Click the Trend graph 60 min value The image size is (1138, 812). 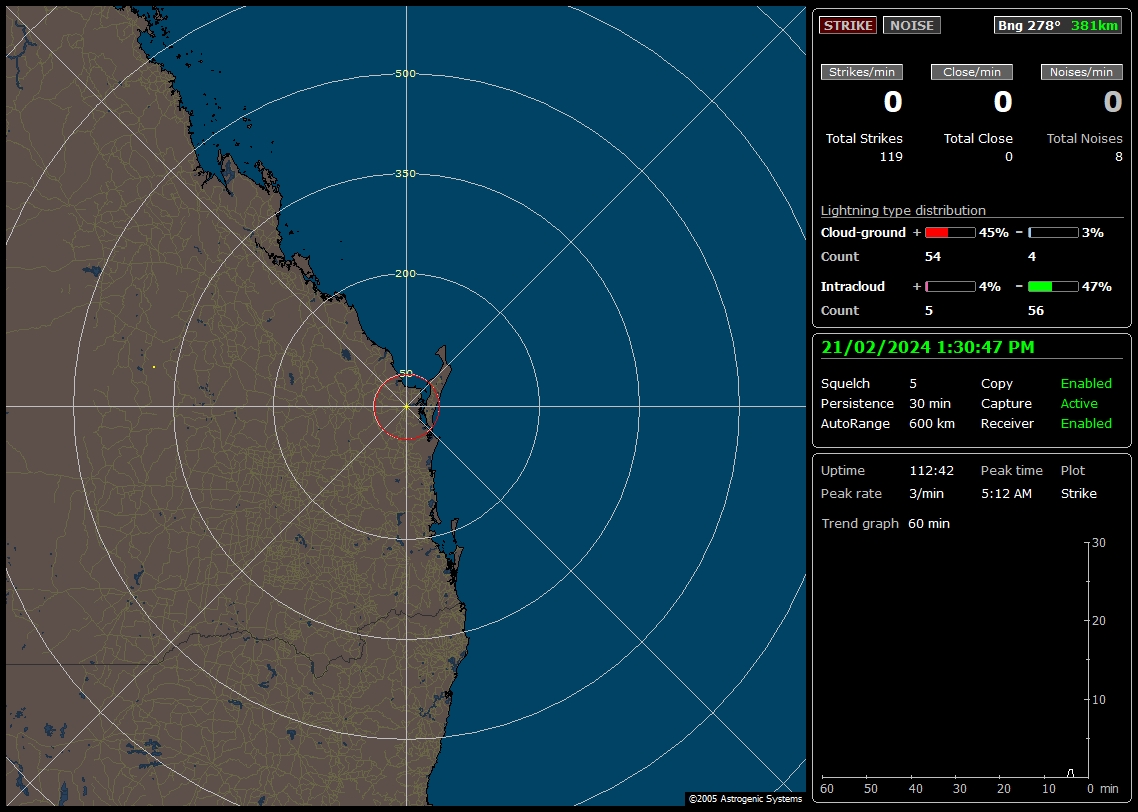929,524
